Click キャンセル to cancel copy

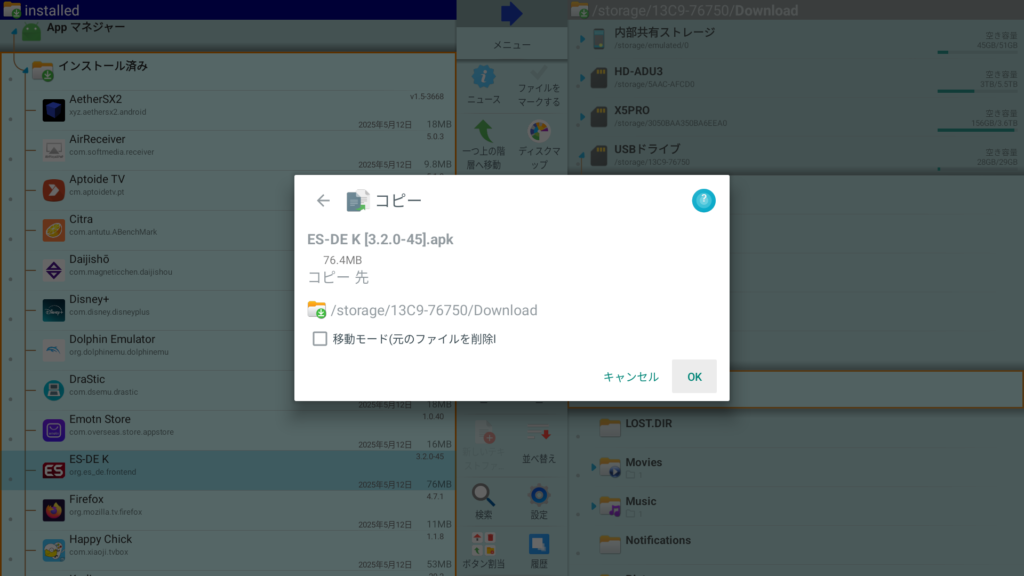click(x=630, y=377)
